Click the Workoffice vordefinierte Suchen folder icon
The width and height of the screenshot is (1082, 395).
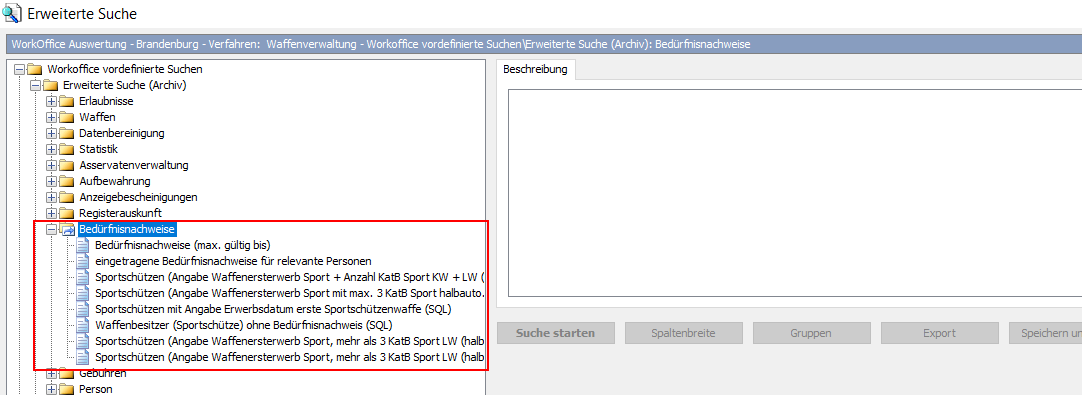pos(35,69)
